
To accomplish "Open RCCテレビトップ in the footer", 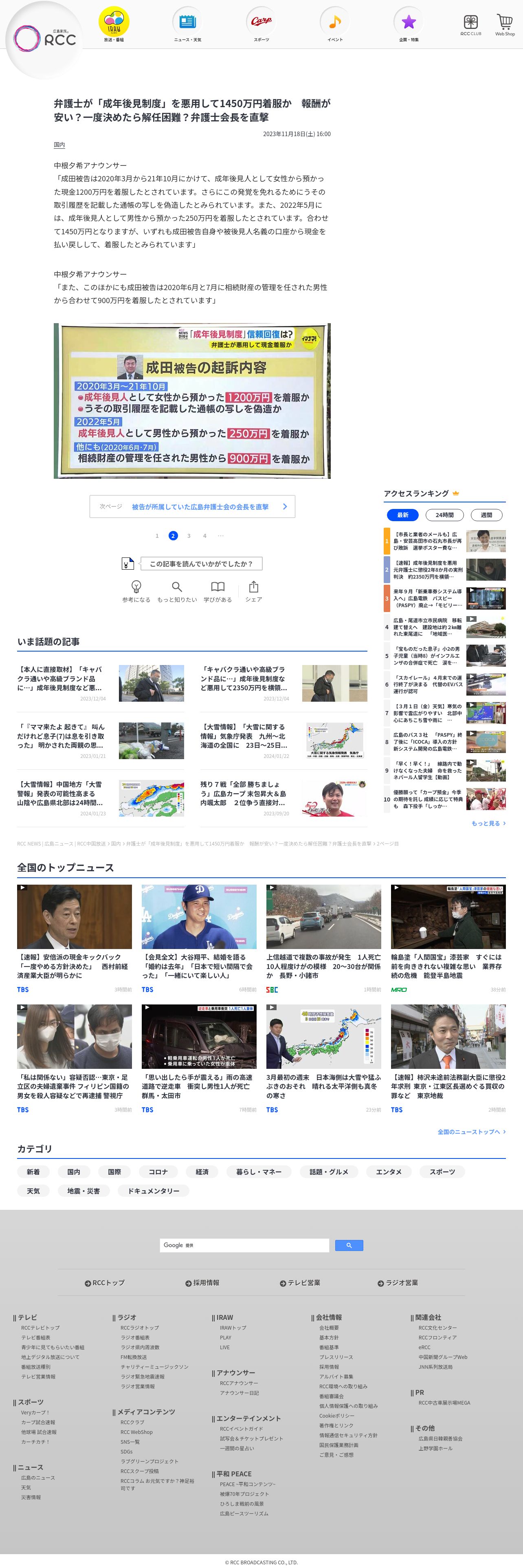I will pos(40,1328).
